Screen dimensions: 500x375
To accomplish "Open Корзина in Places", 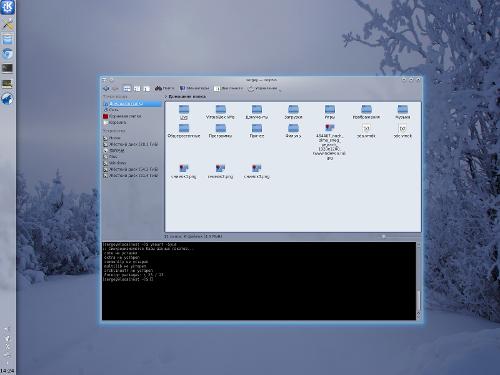I will [x=132, y=123].
